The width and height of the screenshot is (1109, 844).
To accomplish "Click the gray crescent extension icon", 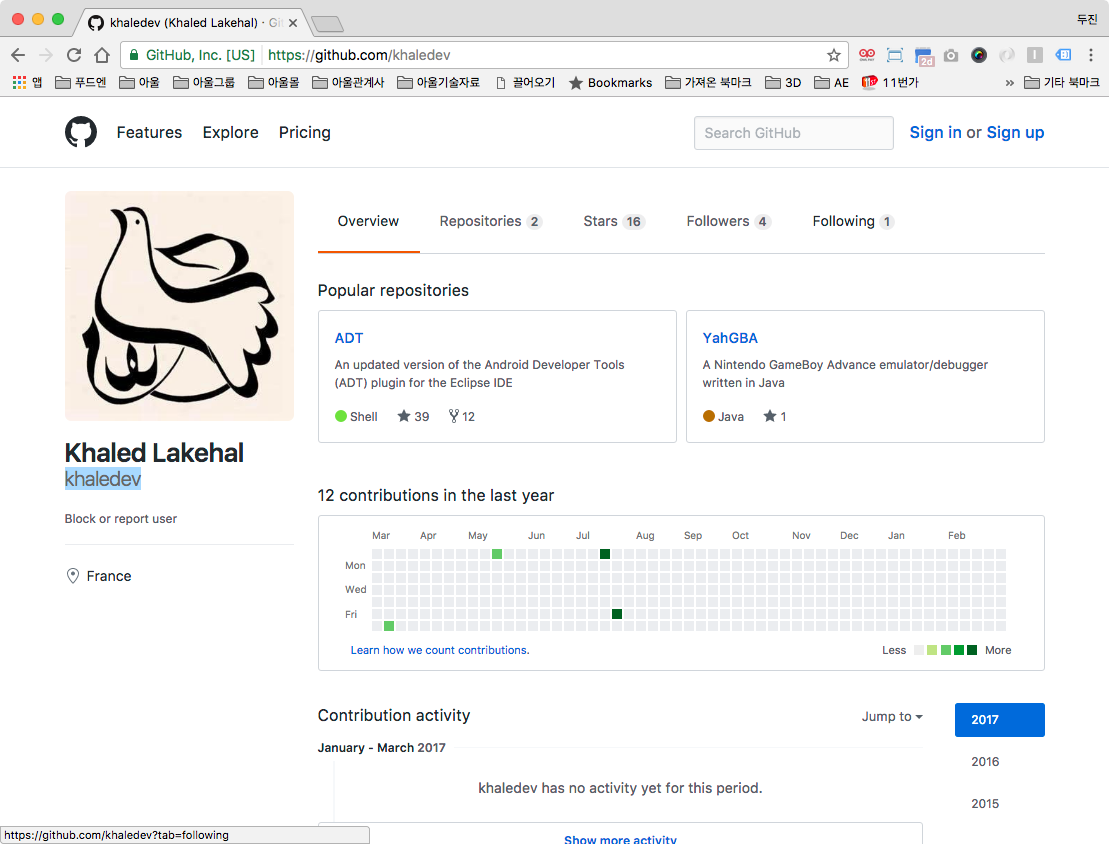I will 1007,55.
